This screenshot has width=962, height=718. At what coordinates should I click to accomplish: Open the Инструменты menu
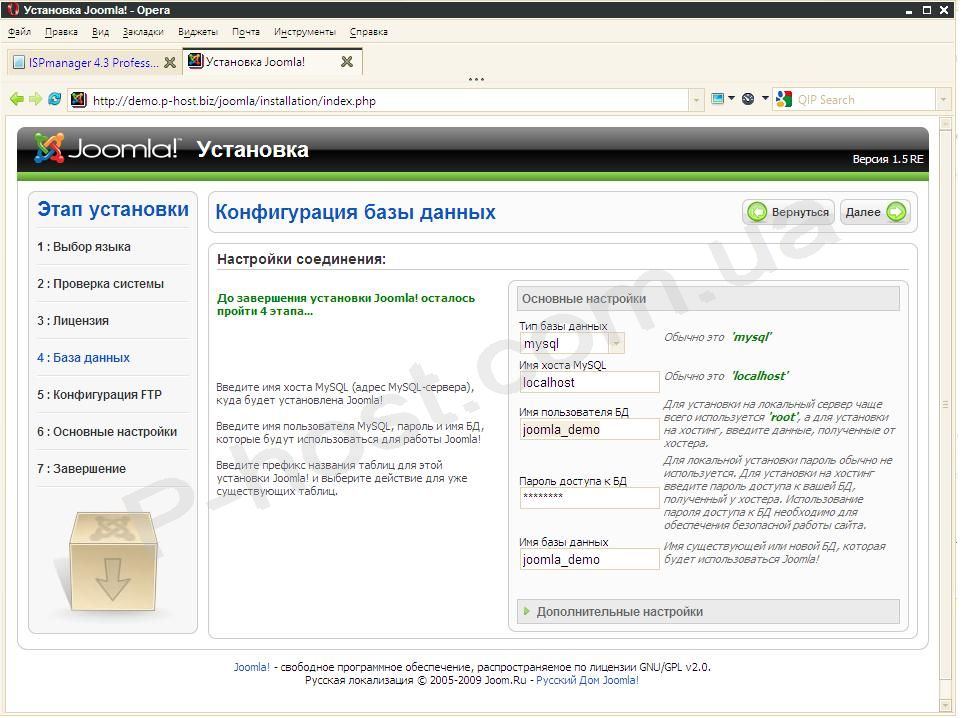coord(305,32)
